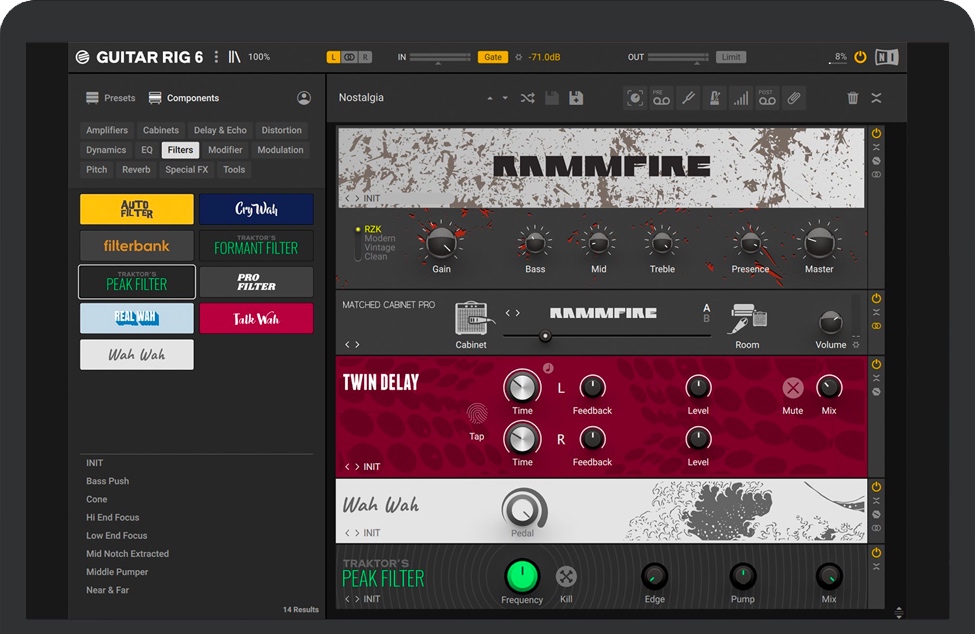Open Guitar Rig main menu dots

pos(216,57)
